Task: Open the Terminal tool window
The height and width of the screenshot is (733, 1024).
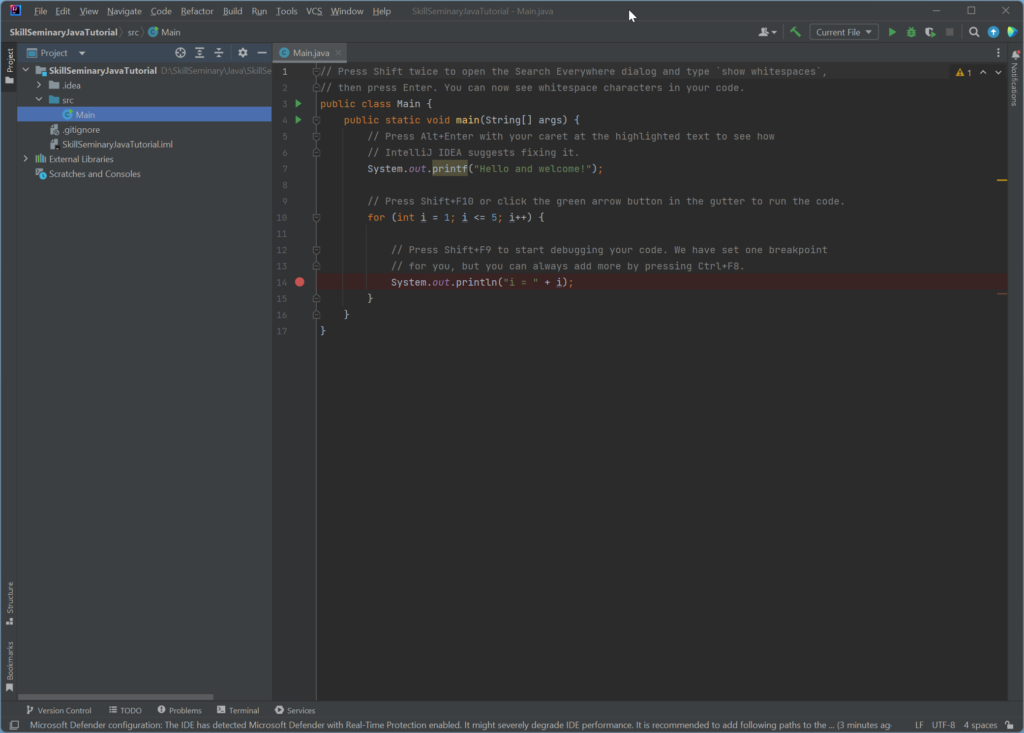Action: point(238,710)
